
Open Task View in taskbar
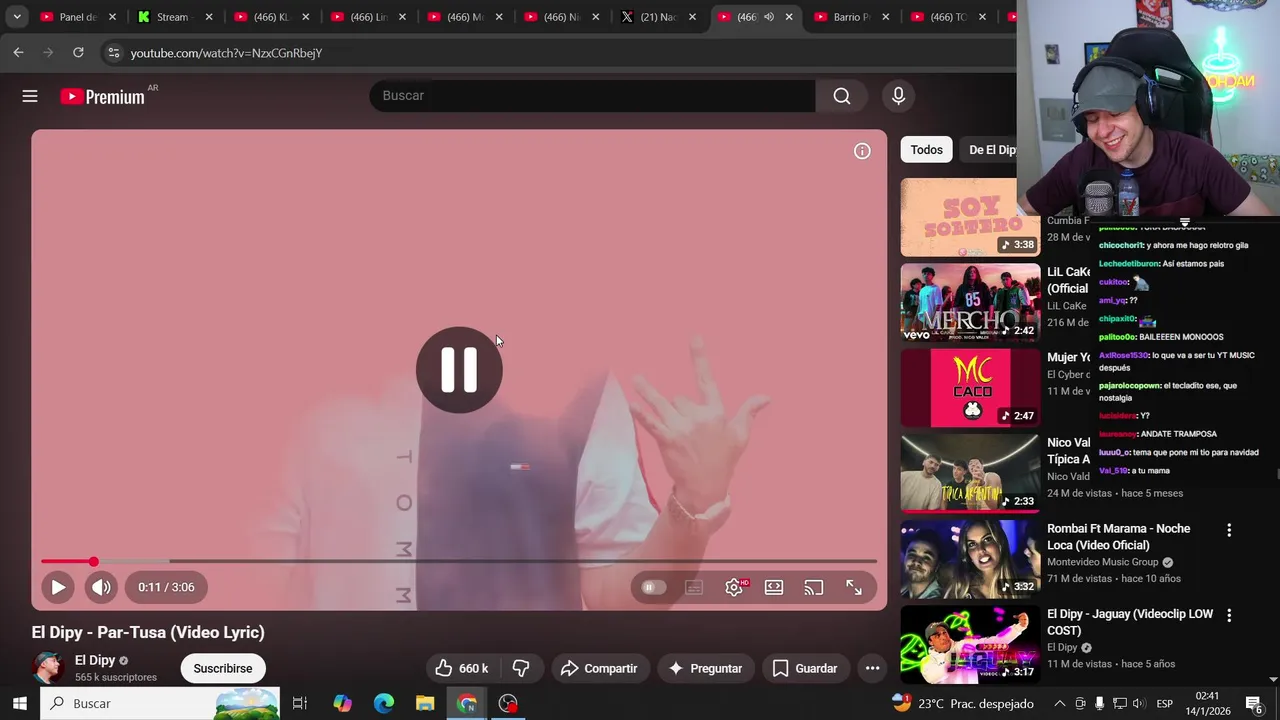pyautogui.click(x=299, y=703)
